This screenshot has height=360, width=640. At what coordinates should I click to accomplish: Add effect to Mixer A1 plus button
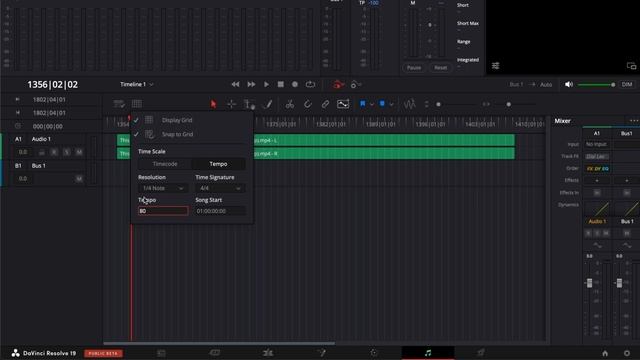597,180
